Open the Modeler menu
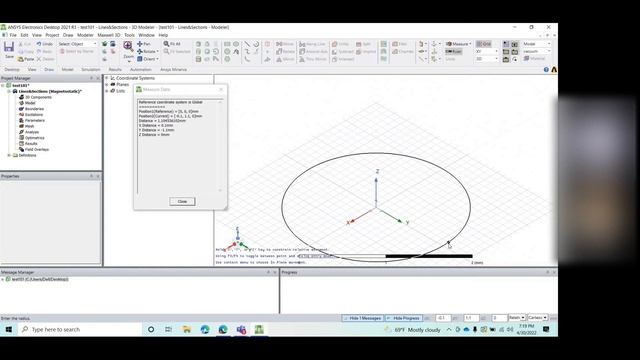The width and height of the screenshot is (640, 360). pyautogui.click(x=85, y=35)
